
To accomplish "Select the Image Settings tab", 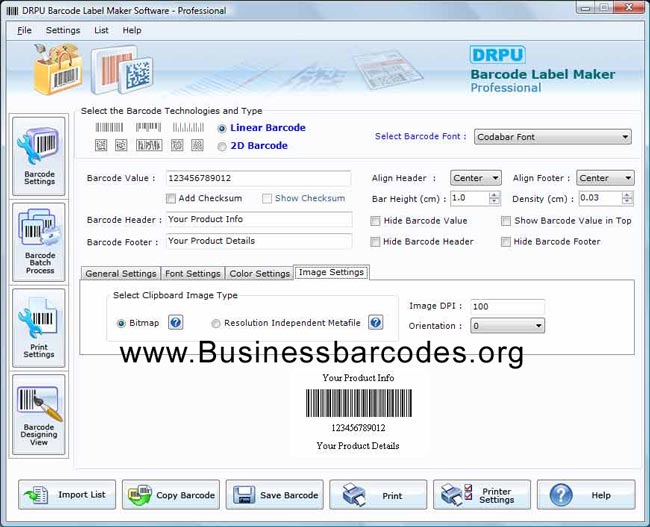I will click(x=332, y=272).
